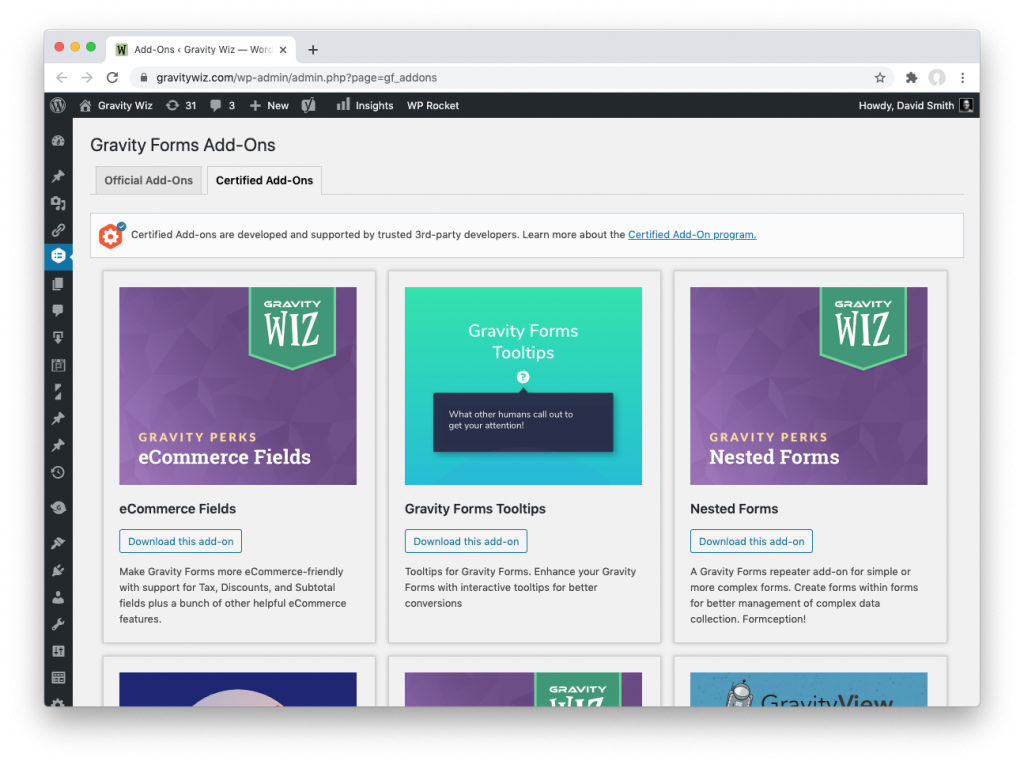Close the Add-Ons ‹ Gravity Wiz tab
1024x765 pixels.
283,50
